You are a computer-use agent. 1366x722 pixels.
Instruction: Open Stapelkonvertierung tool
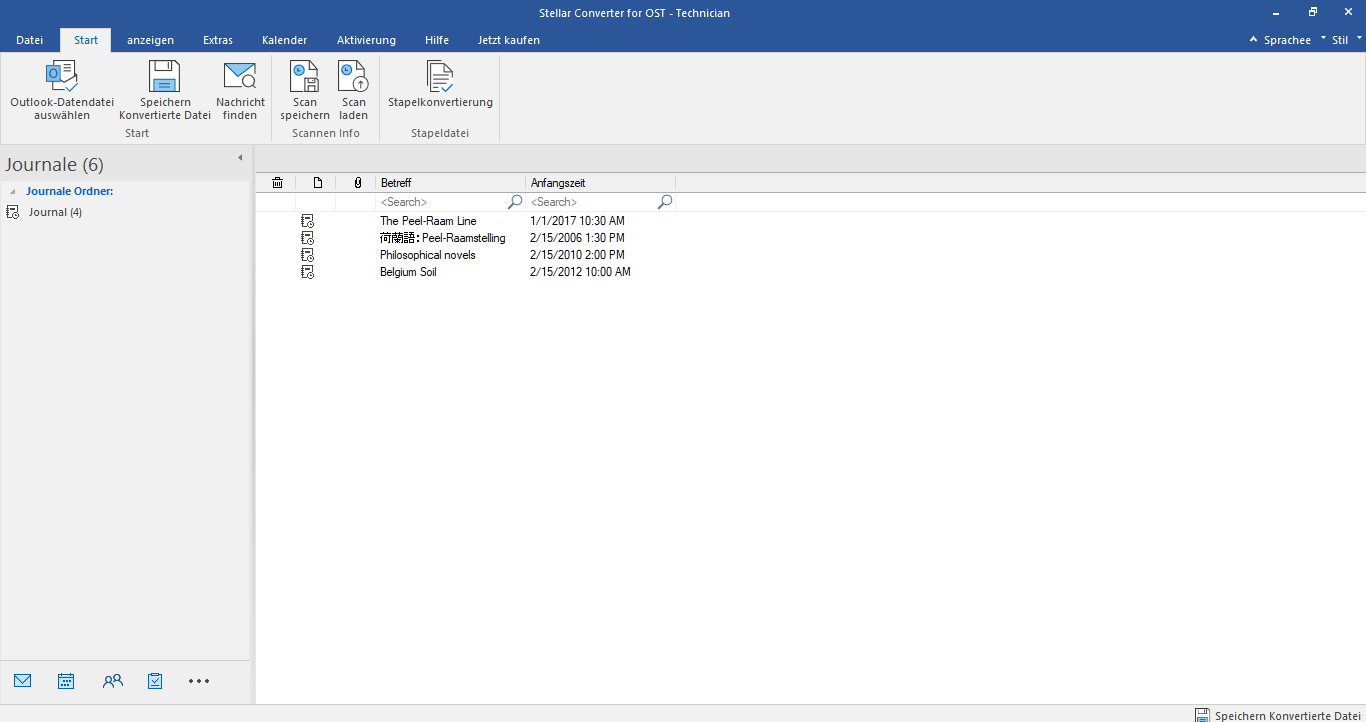pos(440,78)
